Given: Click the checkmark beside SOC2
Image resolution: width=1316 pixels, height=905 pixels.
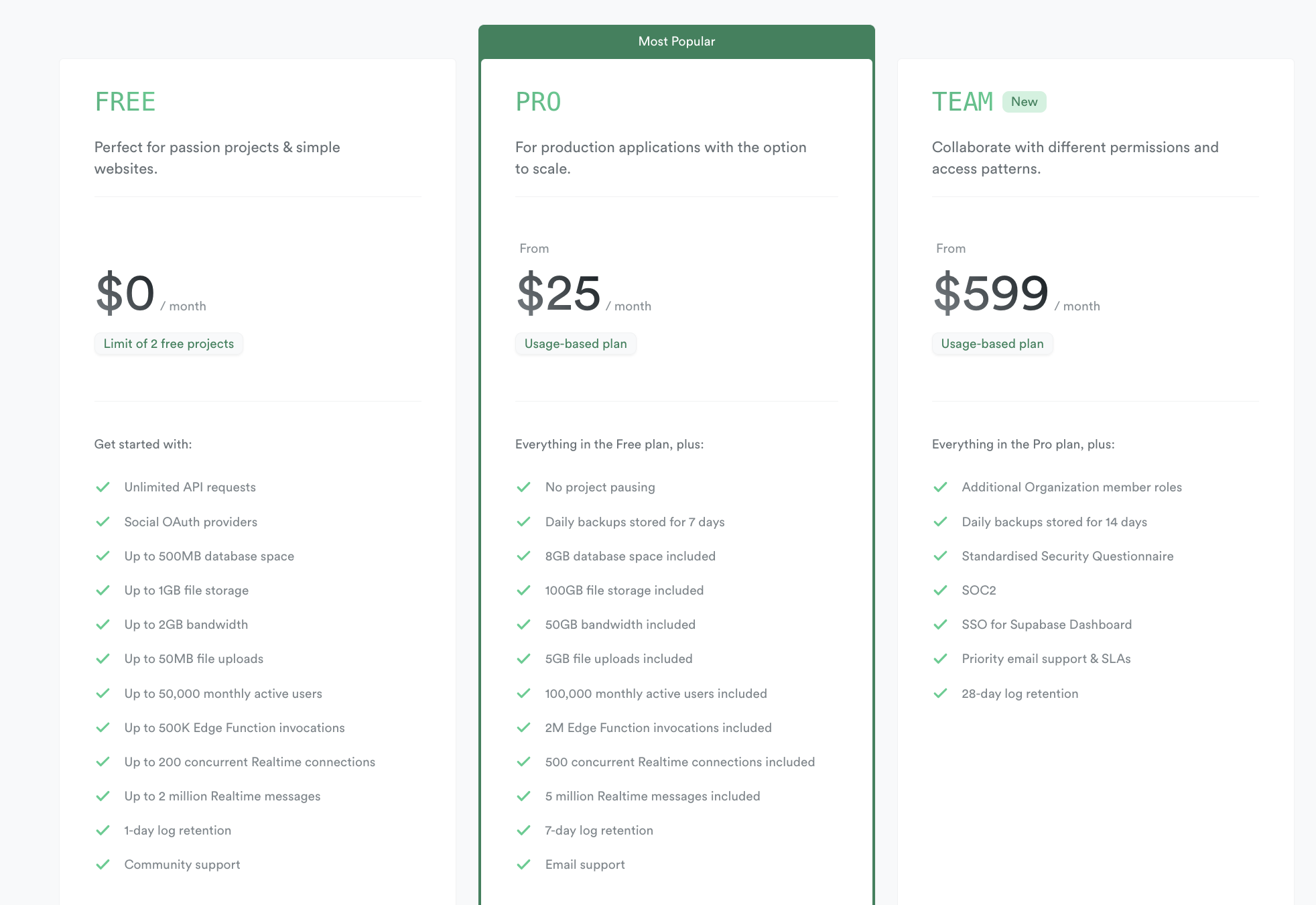Looking at the screenshot, I should [941, 590].
